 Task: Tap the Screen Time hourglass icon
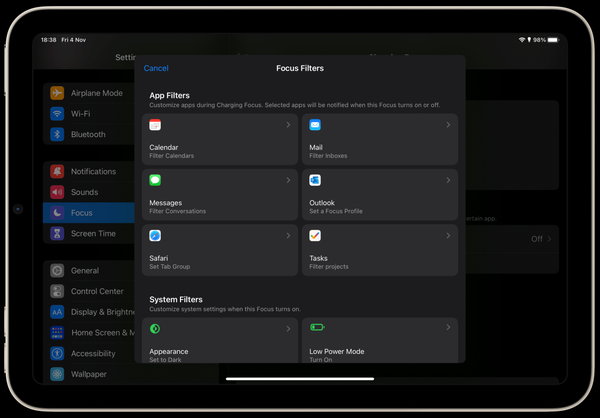click(x=57, y=233)
